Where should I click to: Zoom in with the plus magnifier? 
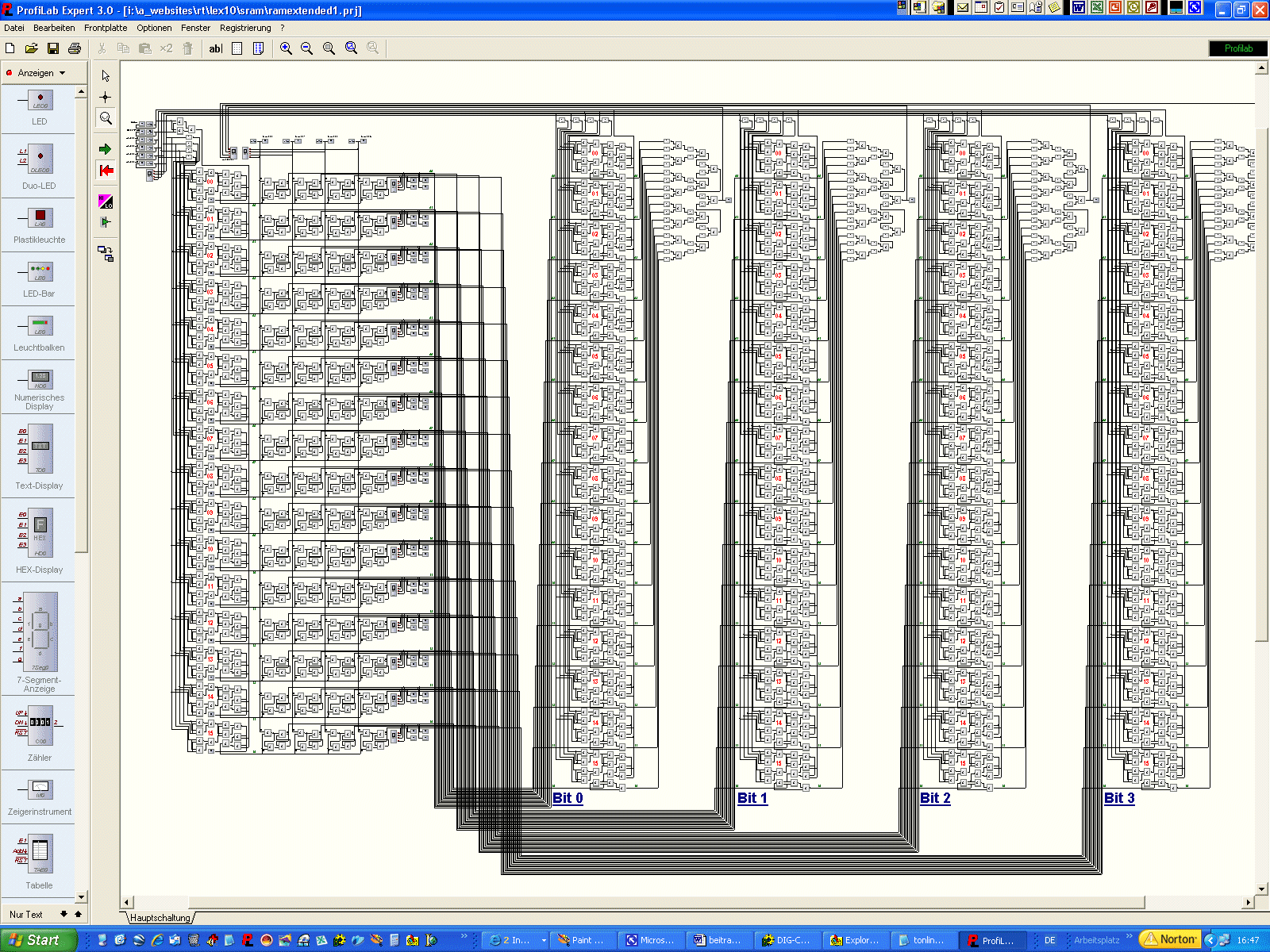(286, 48)
